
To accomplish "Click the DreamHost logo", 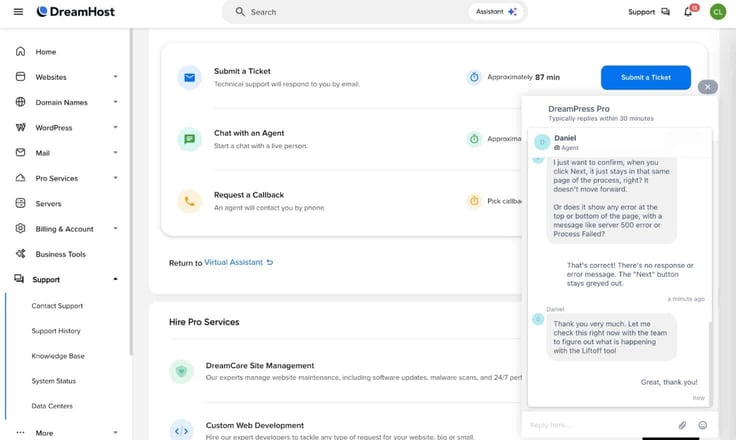I will click(76, 12).
